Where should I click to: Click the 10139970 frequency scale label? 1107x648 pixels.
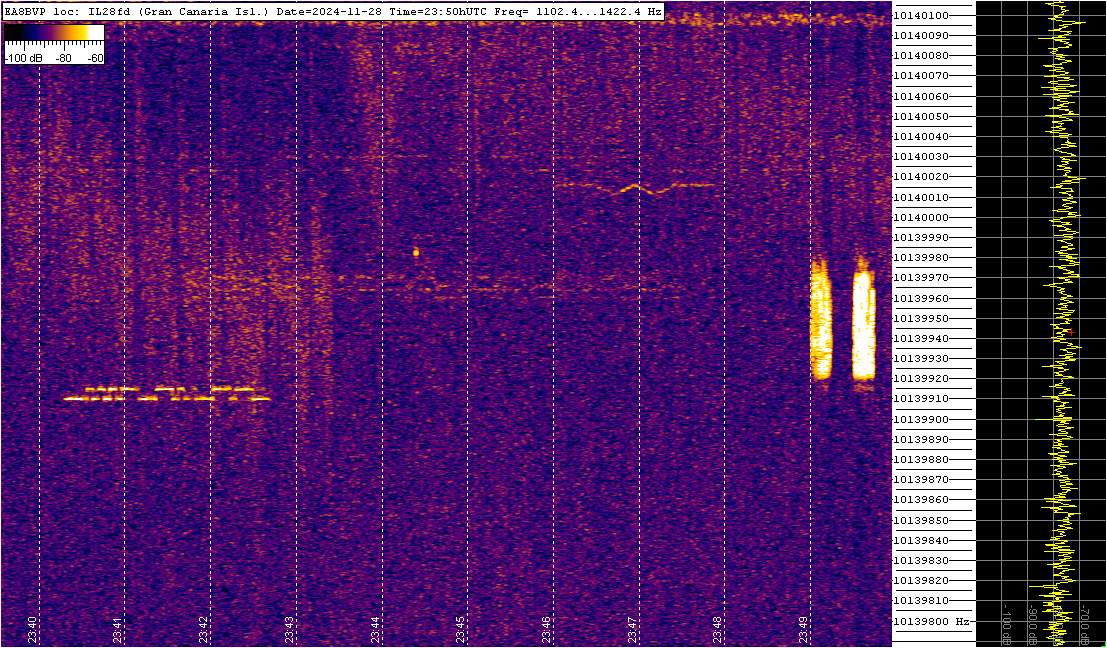tap(921, 277)
